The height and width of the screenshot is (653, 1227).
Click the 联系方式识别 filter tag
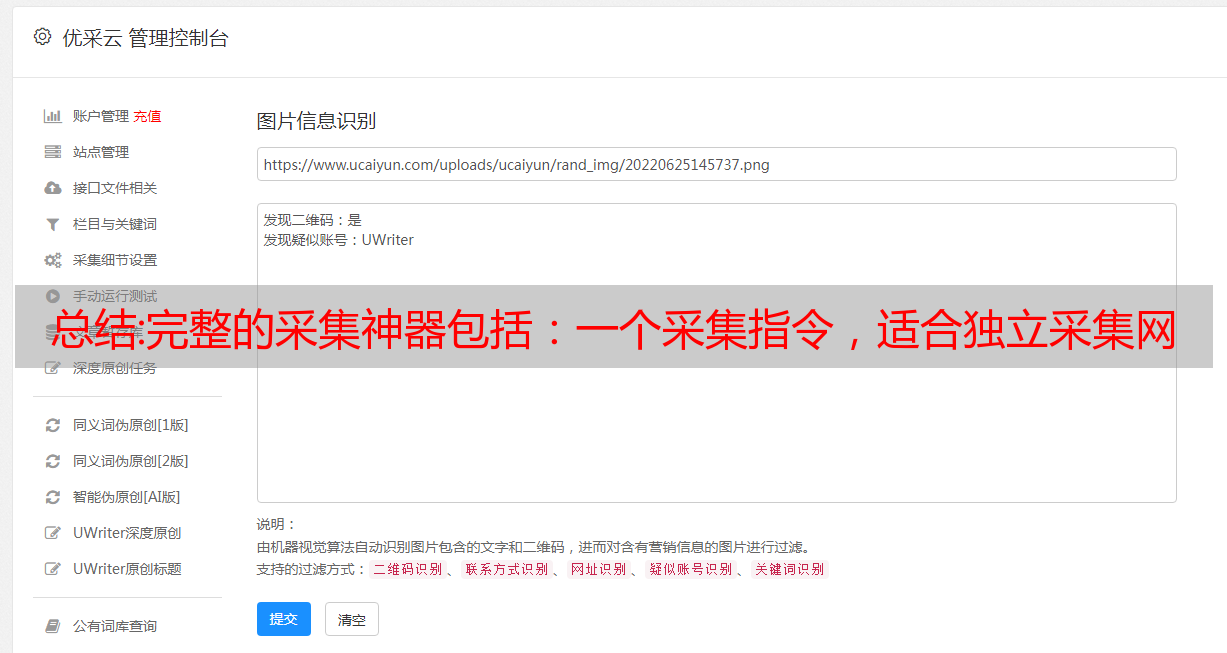pos(506,569)
